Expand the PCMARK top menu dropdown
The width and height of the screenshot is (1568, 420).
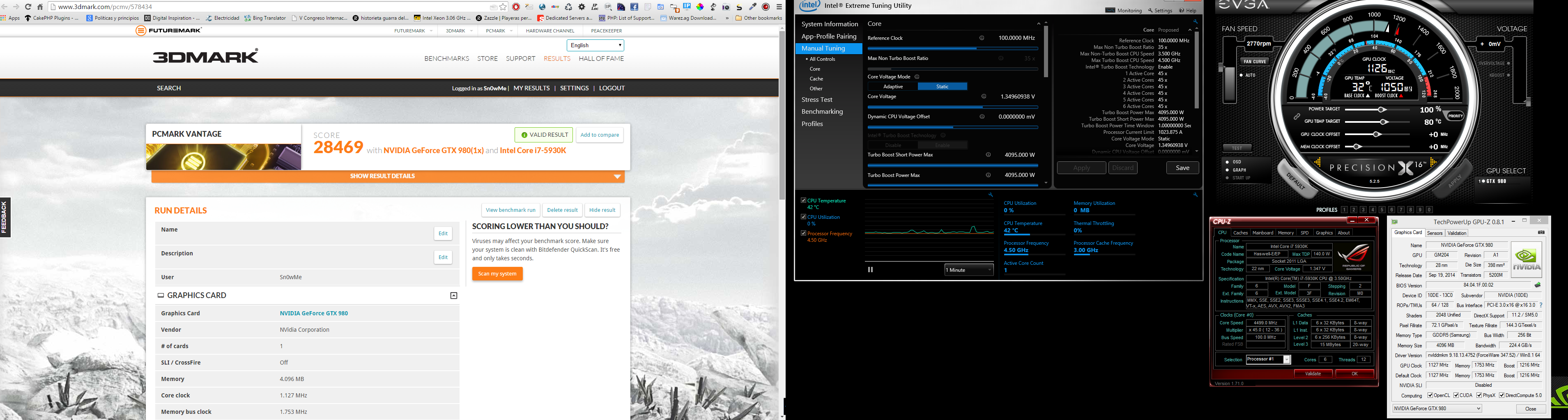tap(511, 30)
